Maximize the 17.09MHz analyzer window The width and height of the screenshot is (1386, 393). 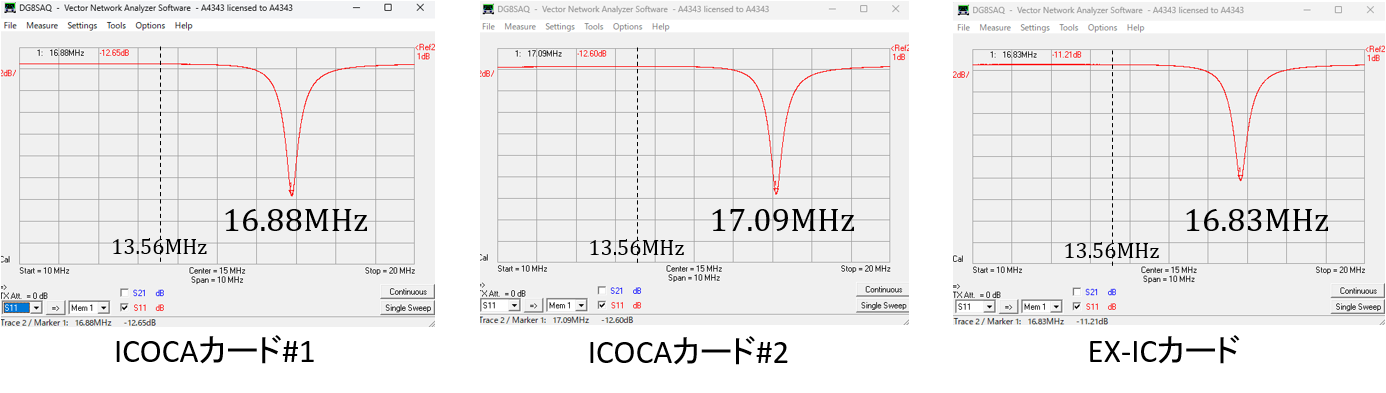point(863,10)
